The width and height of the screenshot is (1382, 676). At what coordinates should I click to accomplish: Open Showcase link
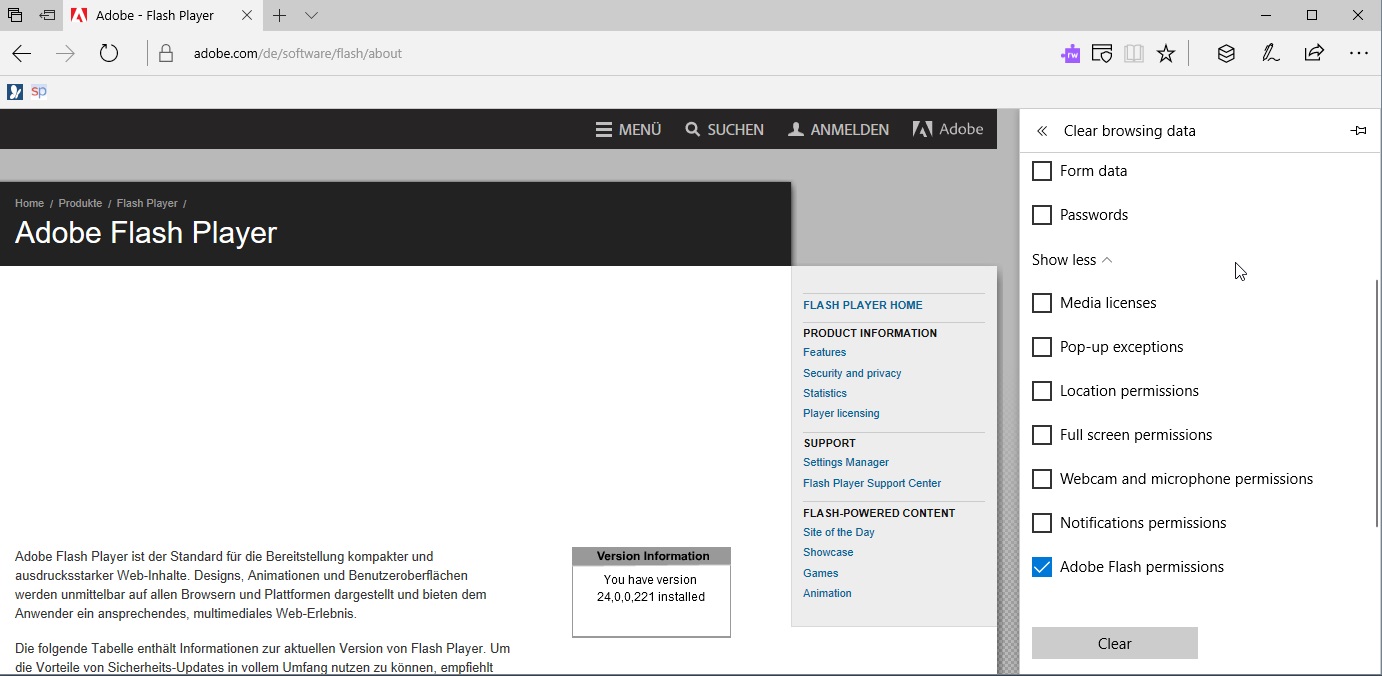point(828,552)
